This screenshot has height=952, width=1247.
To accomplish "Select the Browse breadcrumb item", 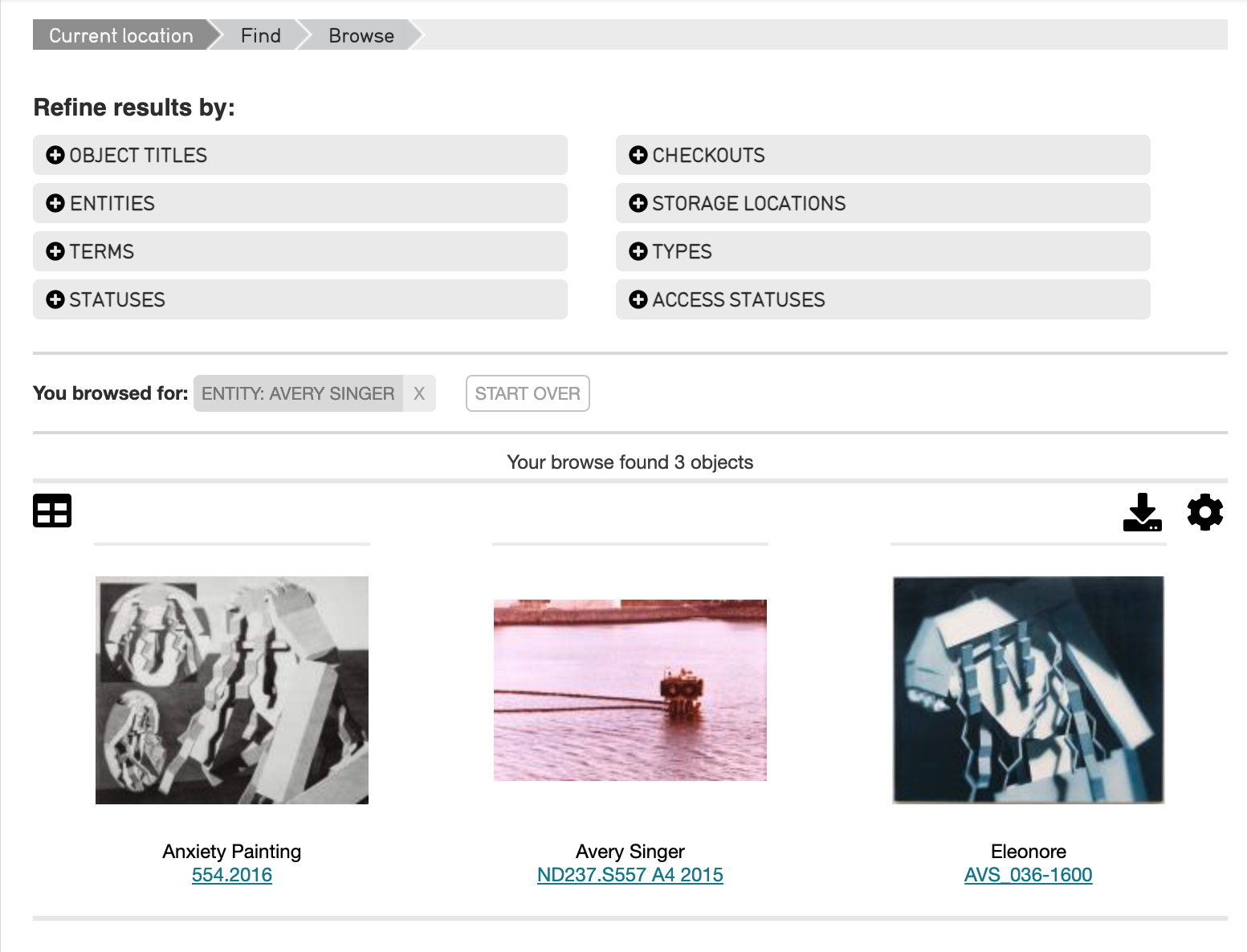I will click(361, 35).
